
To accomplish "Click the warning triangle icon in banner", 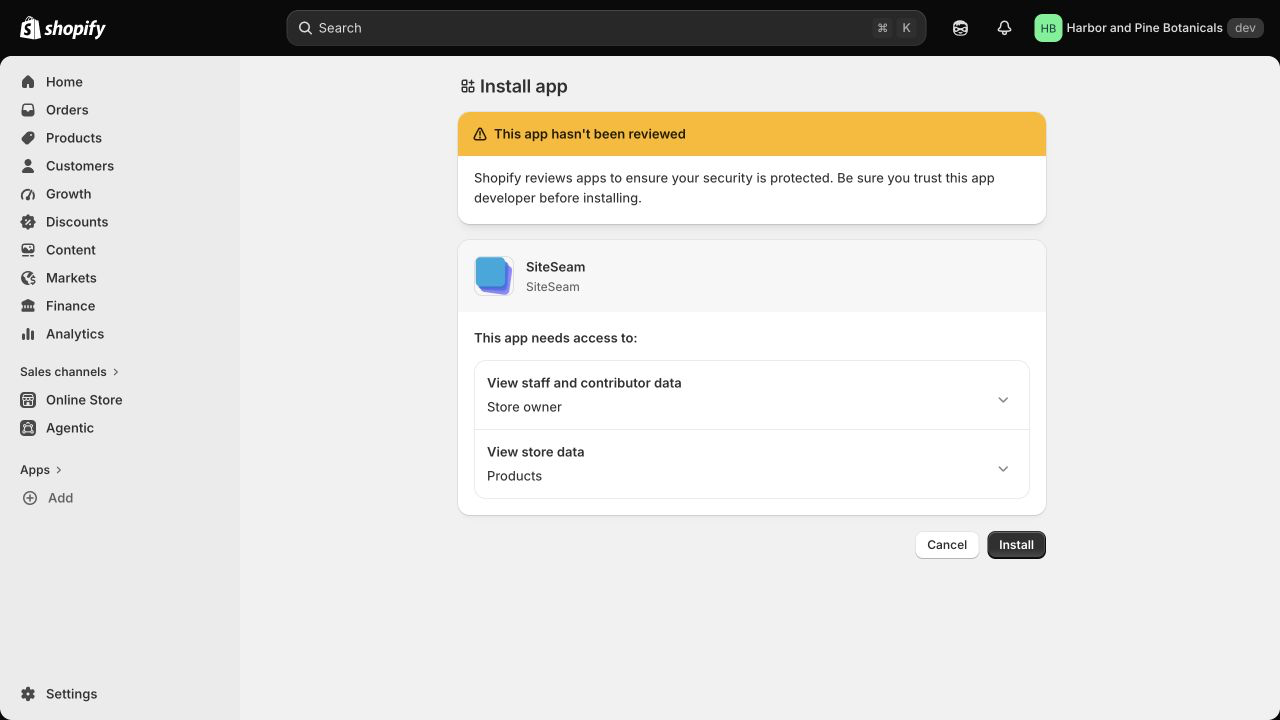I will pyautogui.click(x=480, y=134).
